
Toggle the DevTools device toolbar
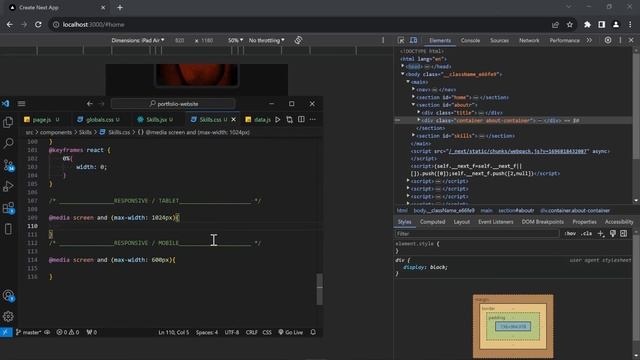(413, 40)
